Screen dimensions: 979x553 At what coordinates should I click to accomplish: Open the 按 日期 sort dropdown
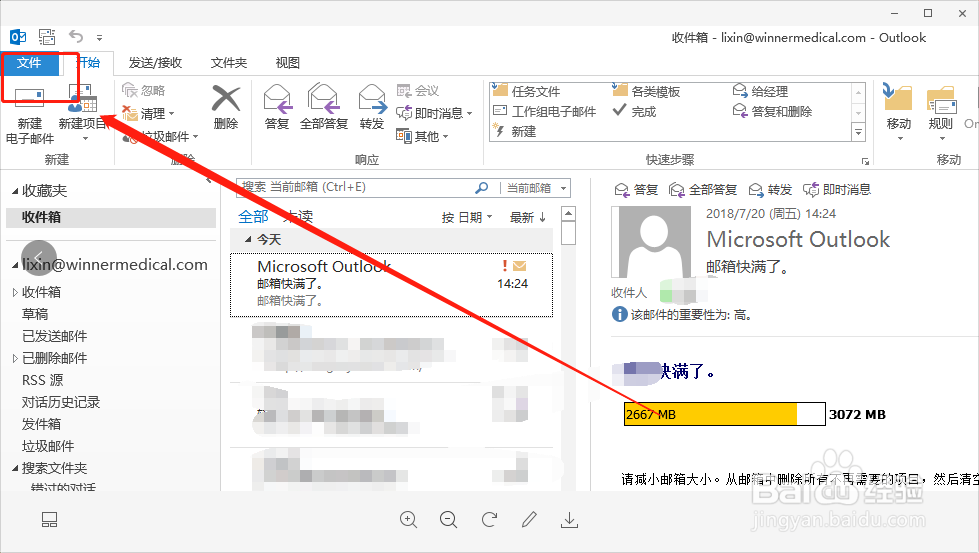coord(467,217)
